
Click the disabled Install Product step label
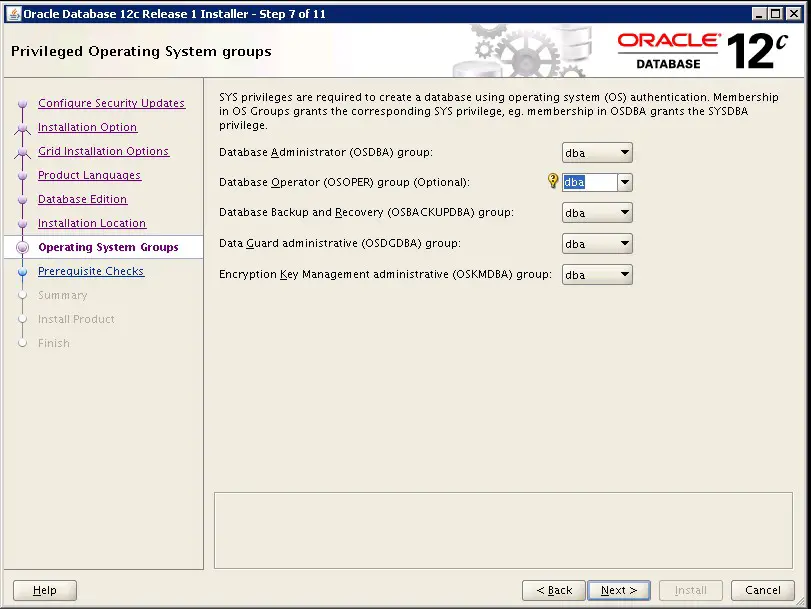tap(76, 319)
